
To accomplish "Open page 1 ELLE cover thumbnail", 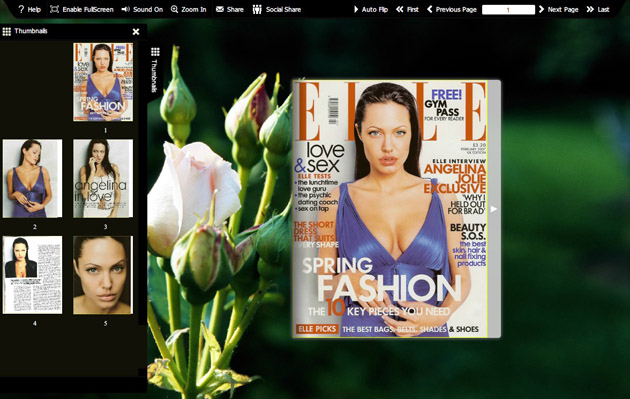I will pyautogui.click(x=103, y=82).
